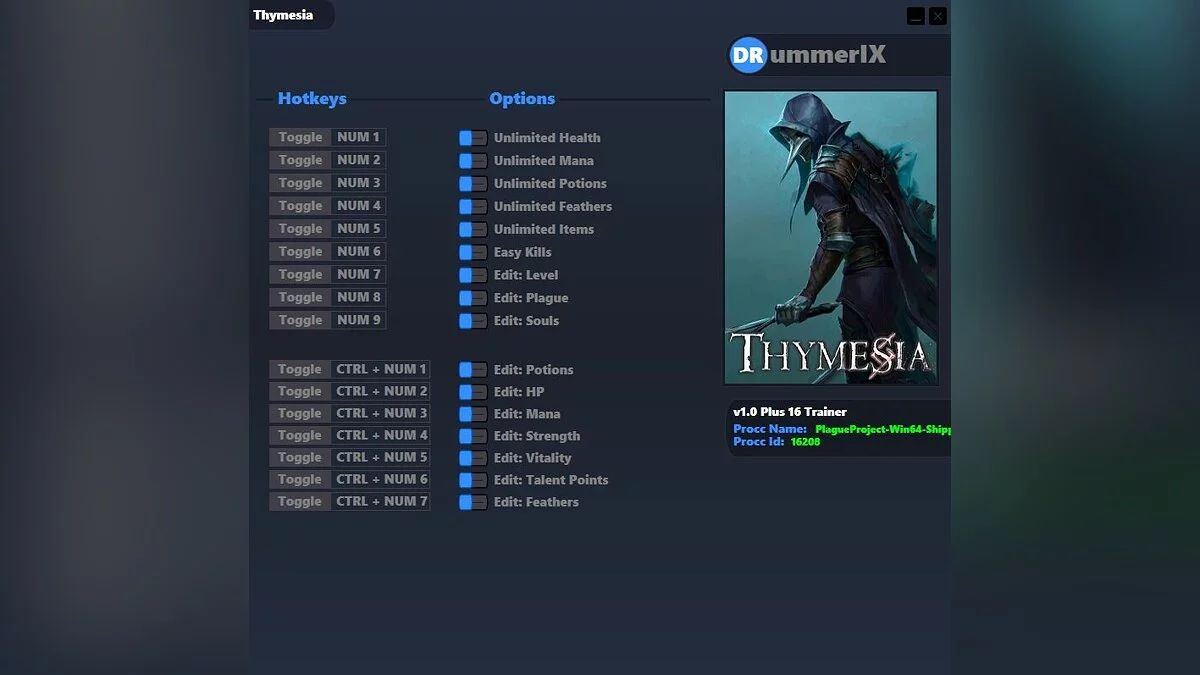Toggle the Edit: Feathers option

coord(471,501)
